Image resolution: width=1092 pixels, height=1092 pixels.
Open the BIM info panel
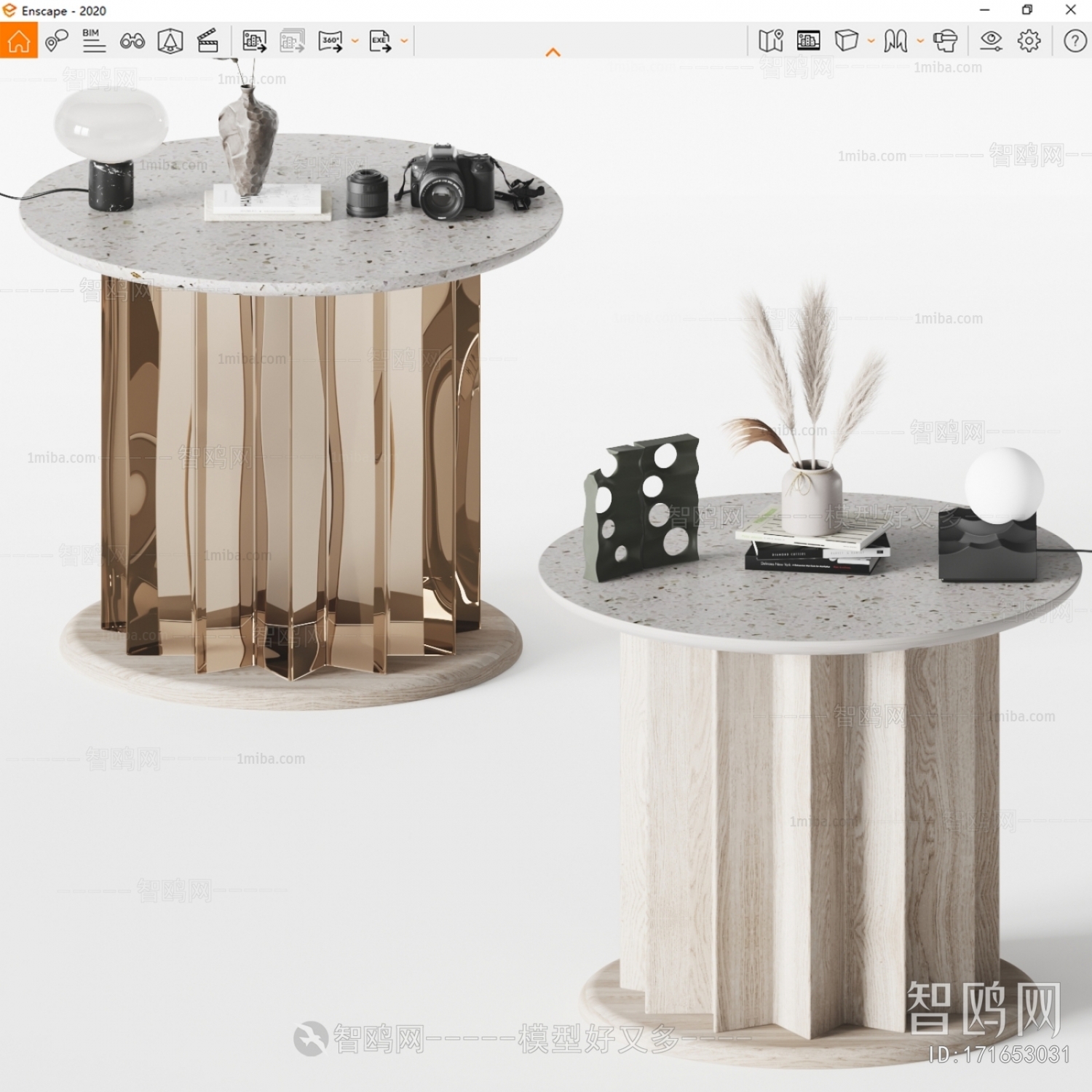coord(94,41)
